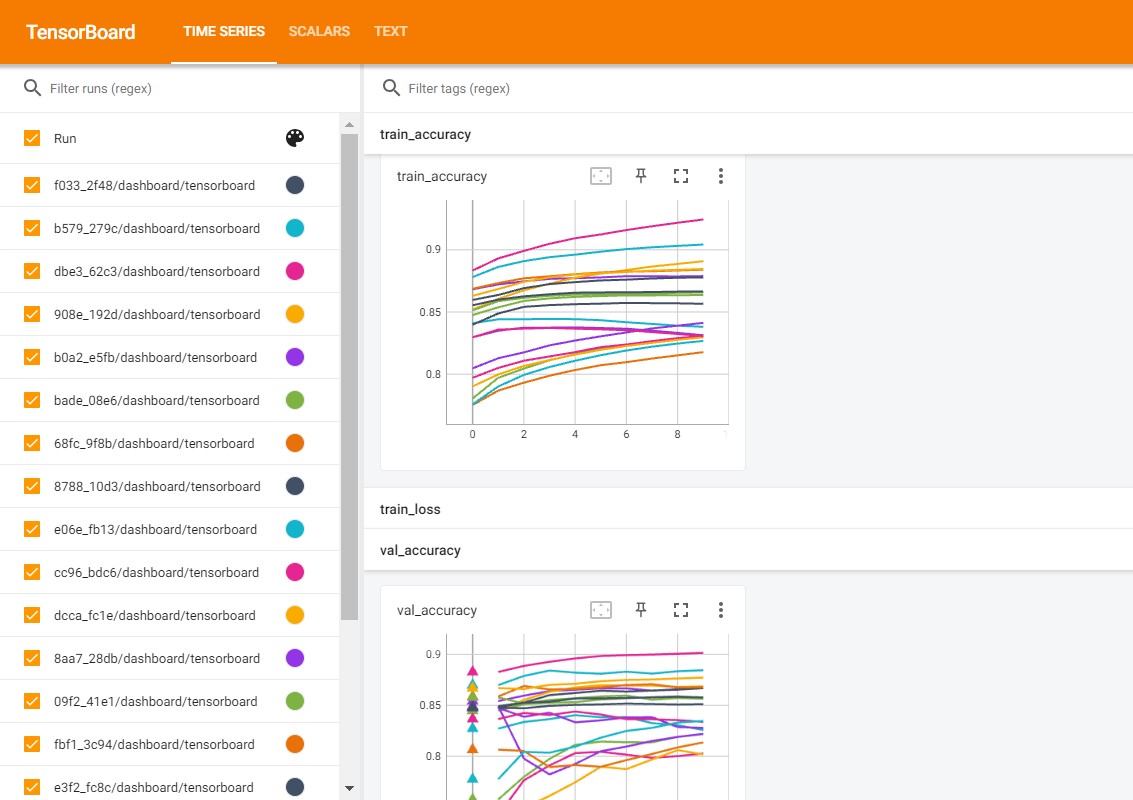
Task: Change color of run fbf1_3c94
Action: [x=295, y=744]
